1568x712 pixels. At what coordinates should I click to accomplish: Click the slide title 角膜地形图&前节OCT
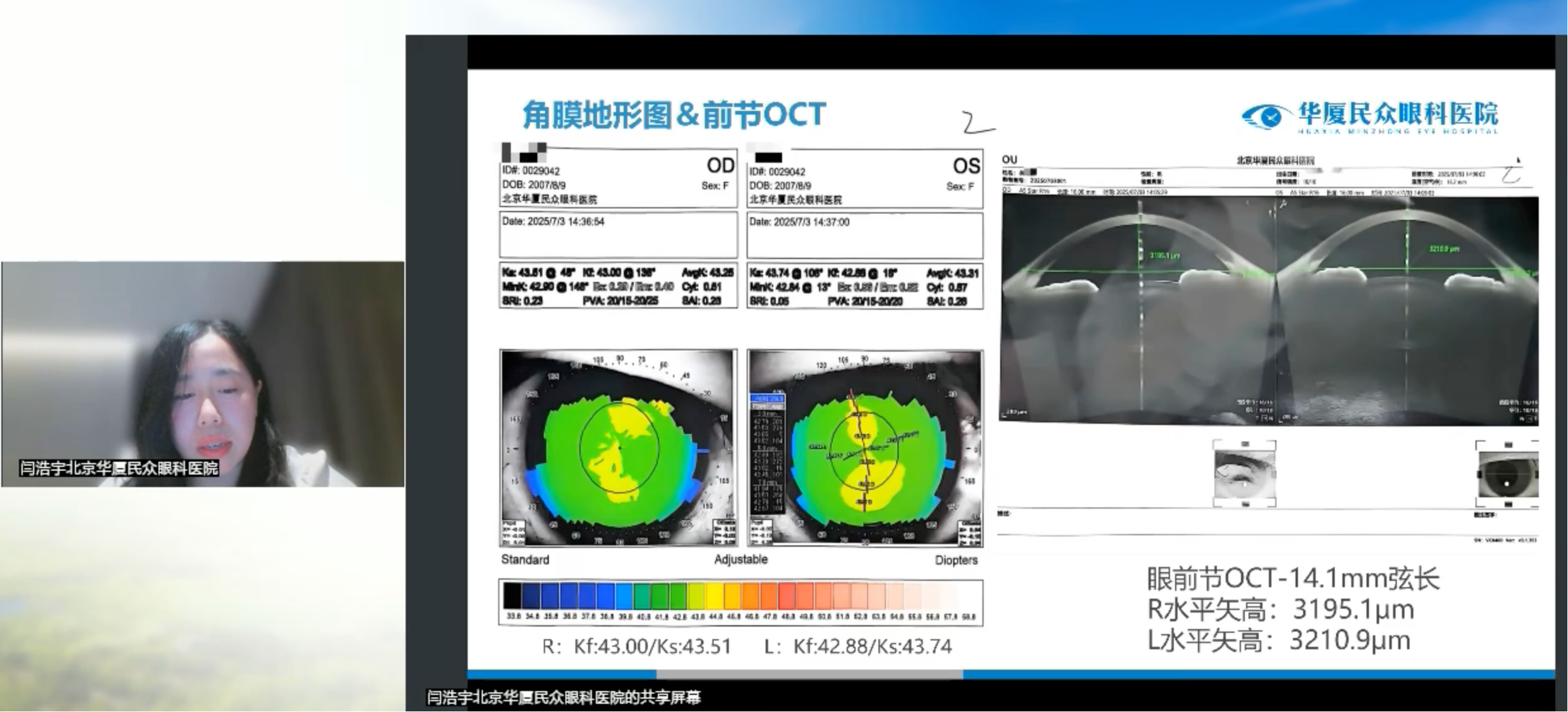674,115
